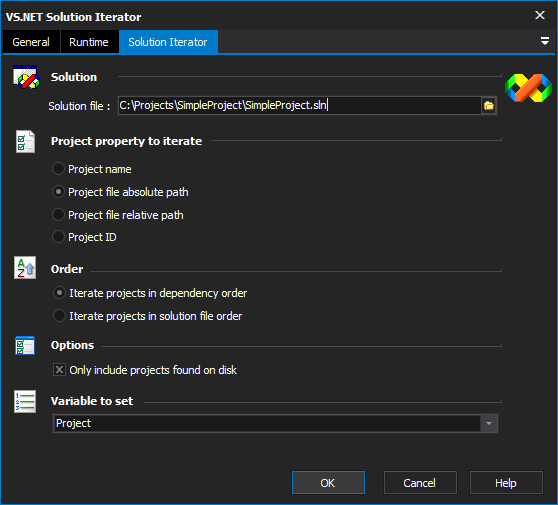Browse for solution file with folder icon

click(x=489, y=105)
